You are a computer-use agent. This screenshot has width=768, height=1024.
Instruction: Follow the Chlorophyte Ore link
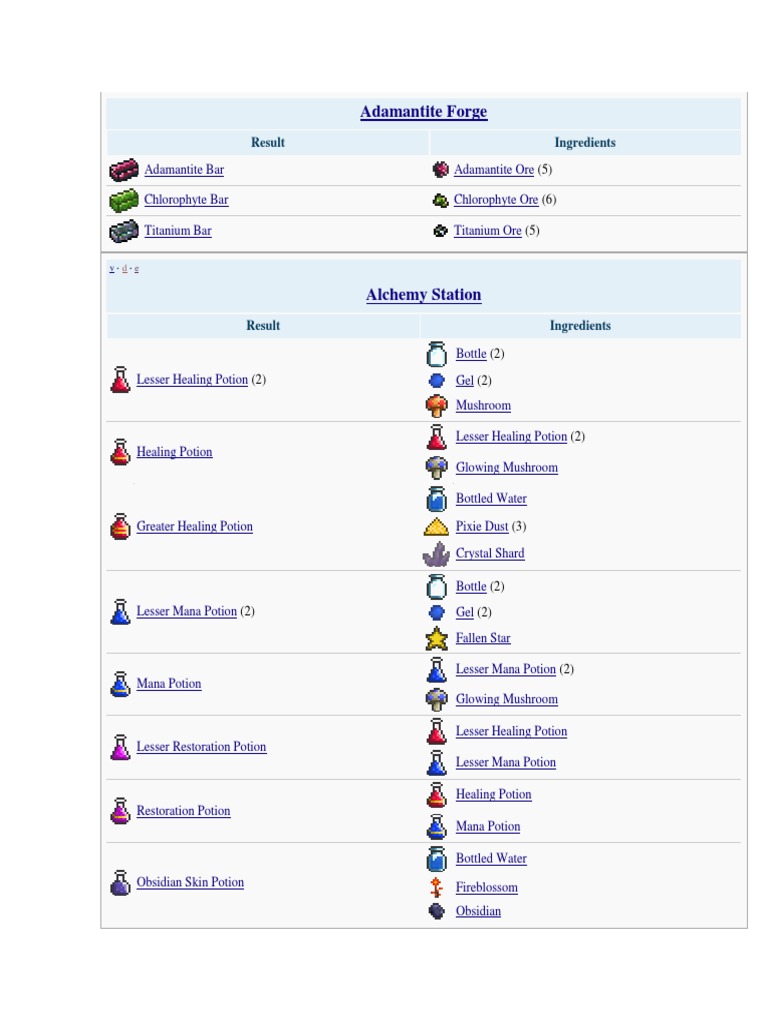(x=496, y=200)
